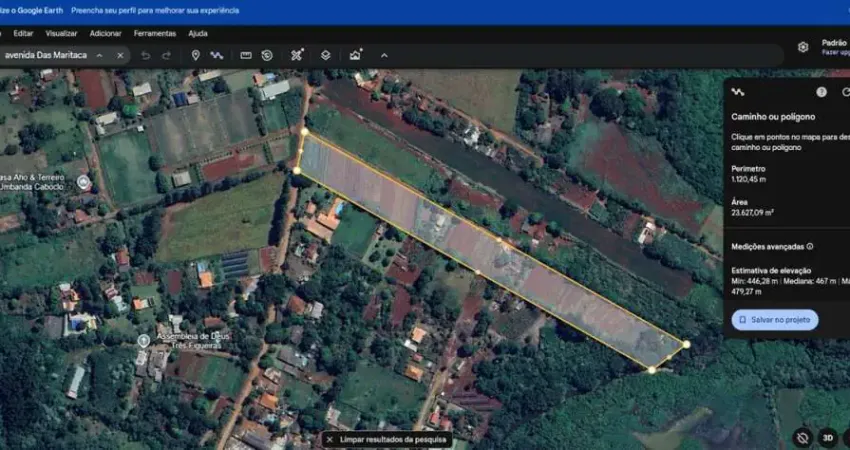Open the map layers icon
850x450 pixels.
(x=325, y=55)
